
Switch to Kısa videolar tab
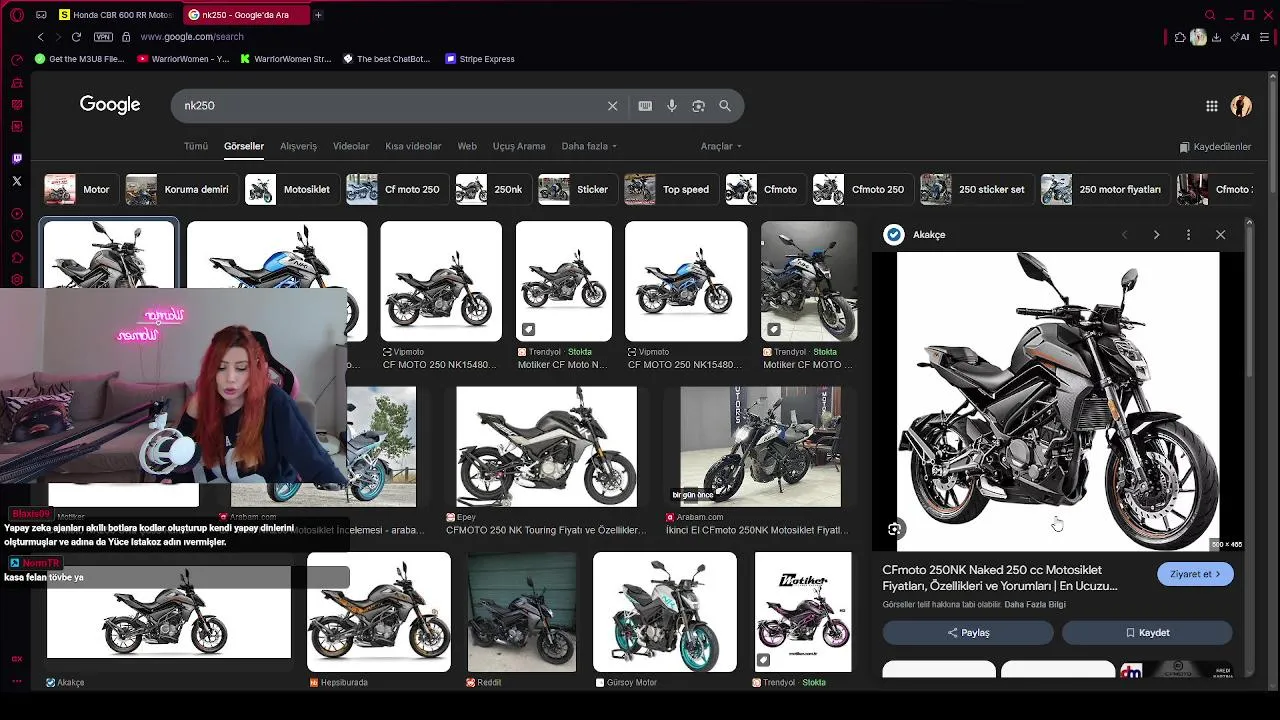click(413, 146)
